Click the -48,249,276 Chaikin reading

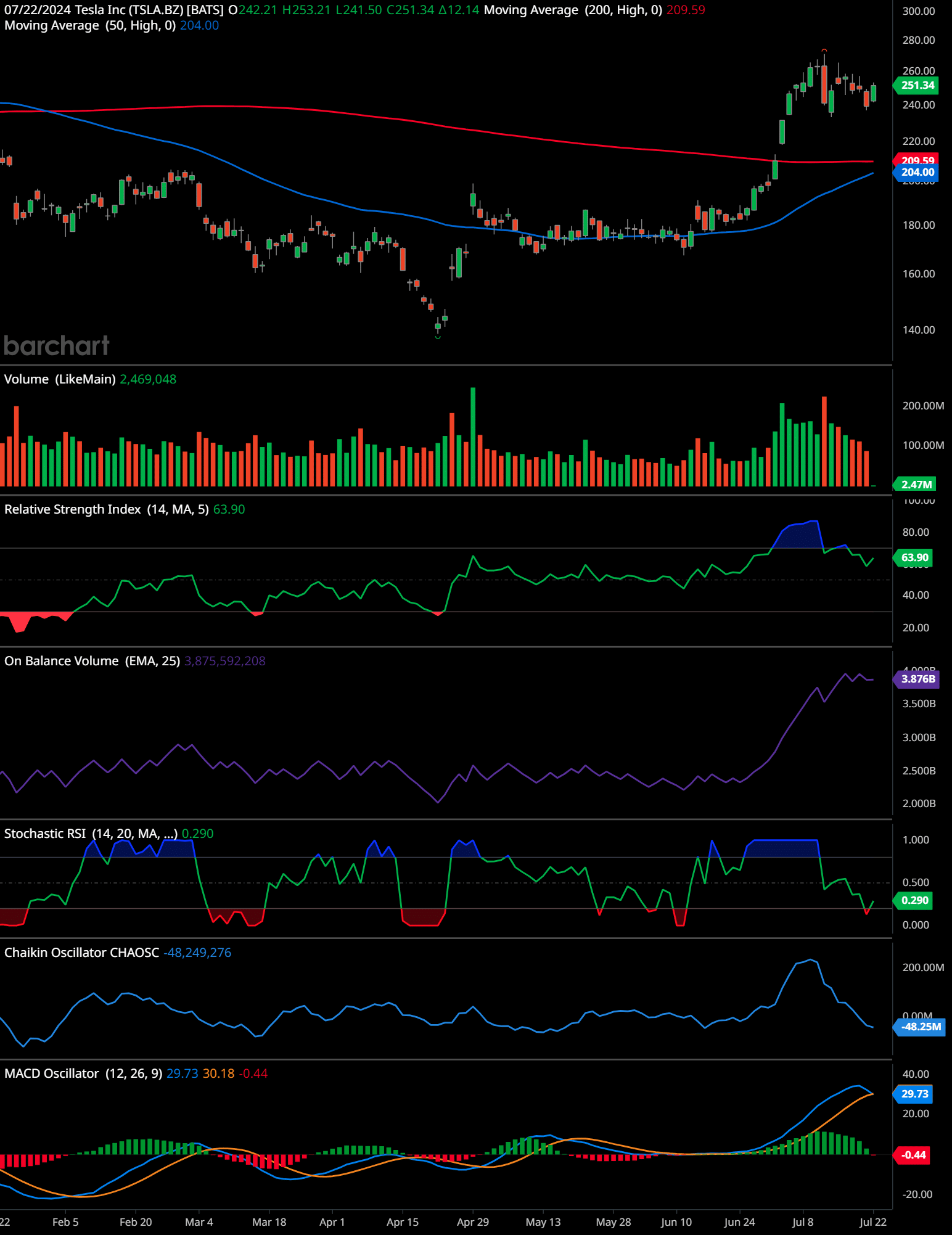[197, 953]
